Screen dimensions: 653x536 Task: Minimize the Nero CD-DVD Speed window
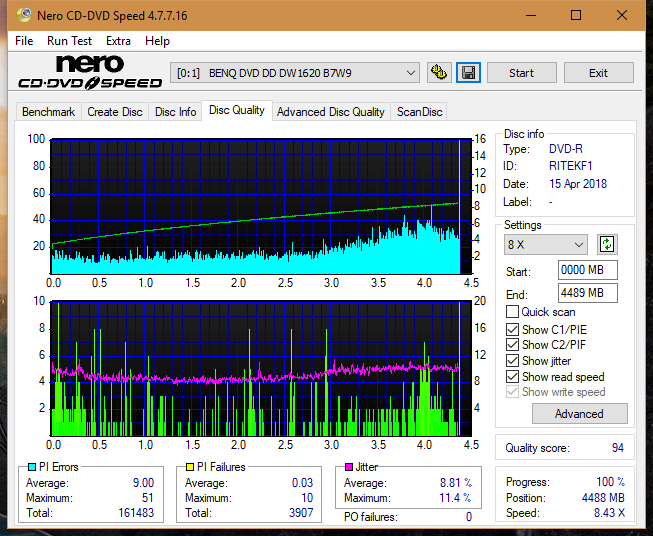pos(531,15)
